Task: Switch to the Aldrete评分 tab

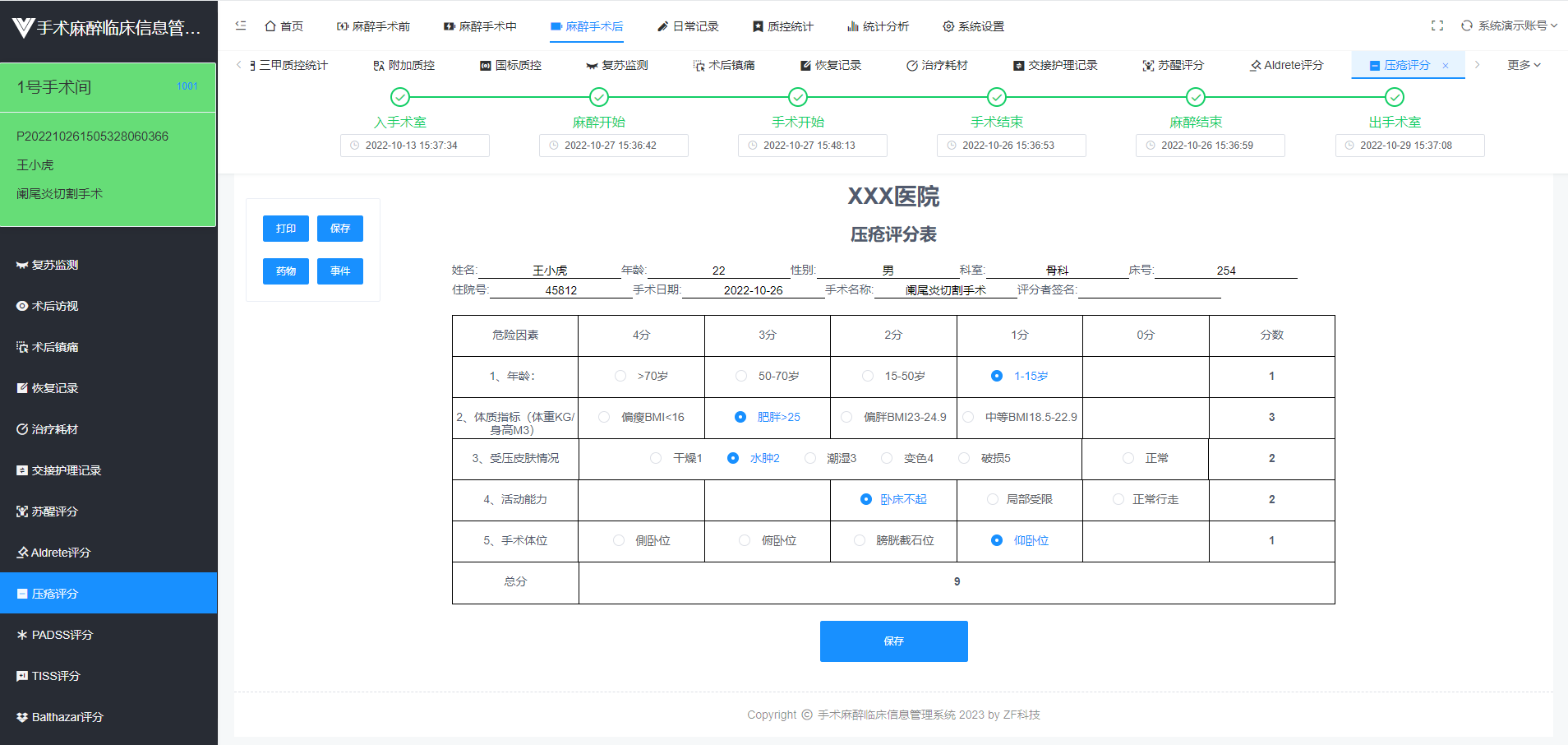Action: coord(1286,65)
